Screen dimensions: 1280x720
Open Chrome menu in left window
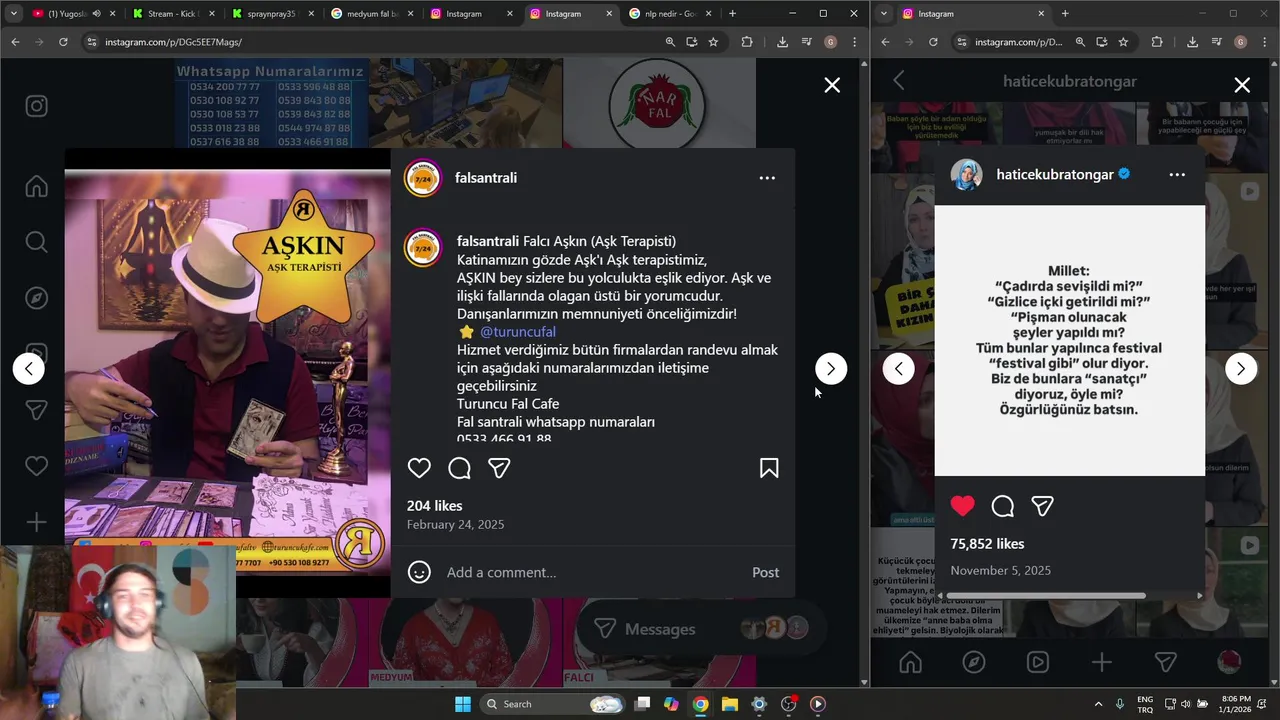point(854,42)
